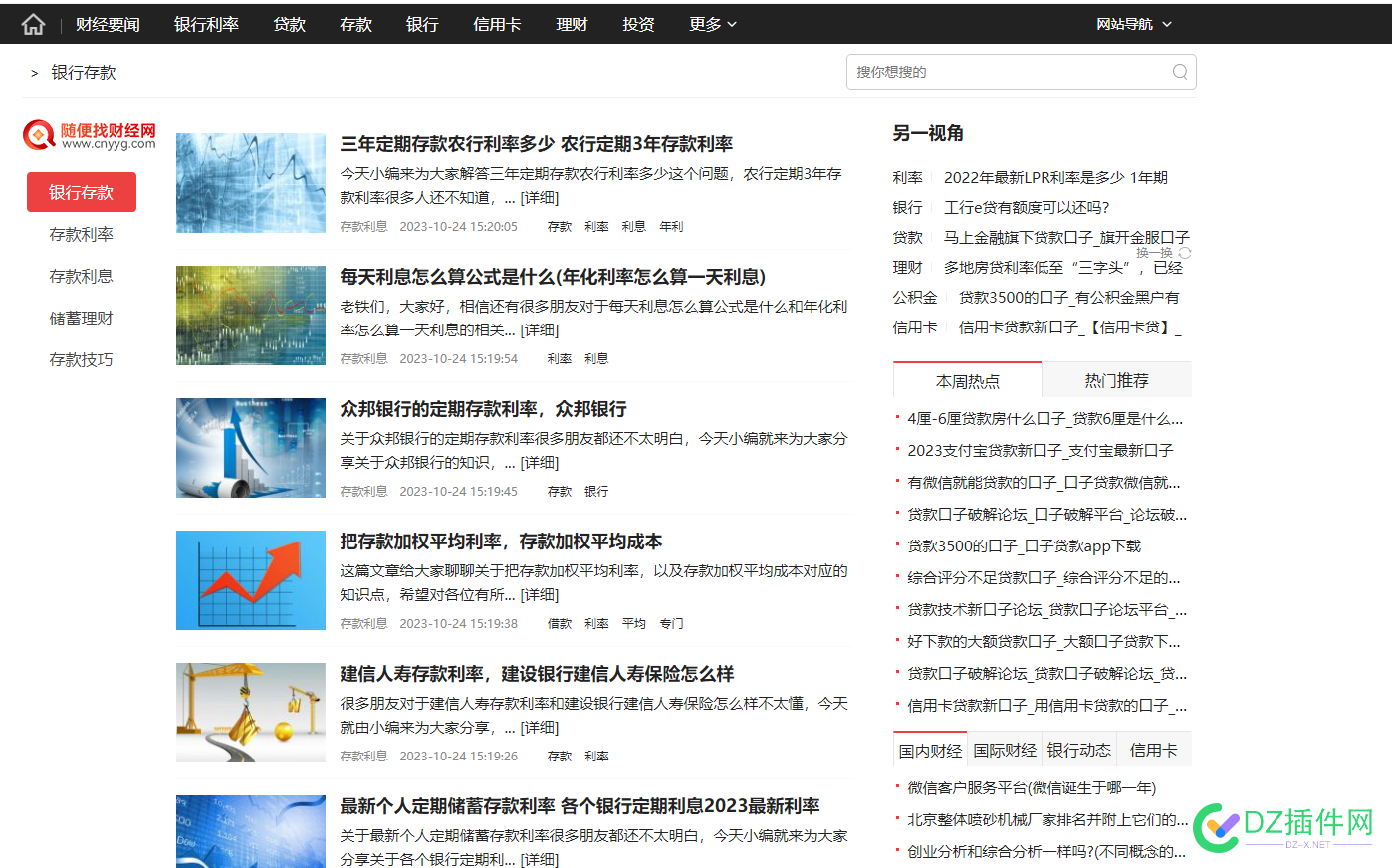Click the 年利 tag of first article

tap(671, 227)
